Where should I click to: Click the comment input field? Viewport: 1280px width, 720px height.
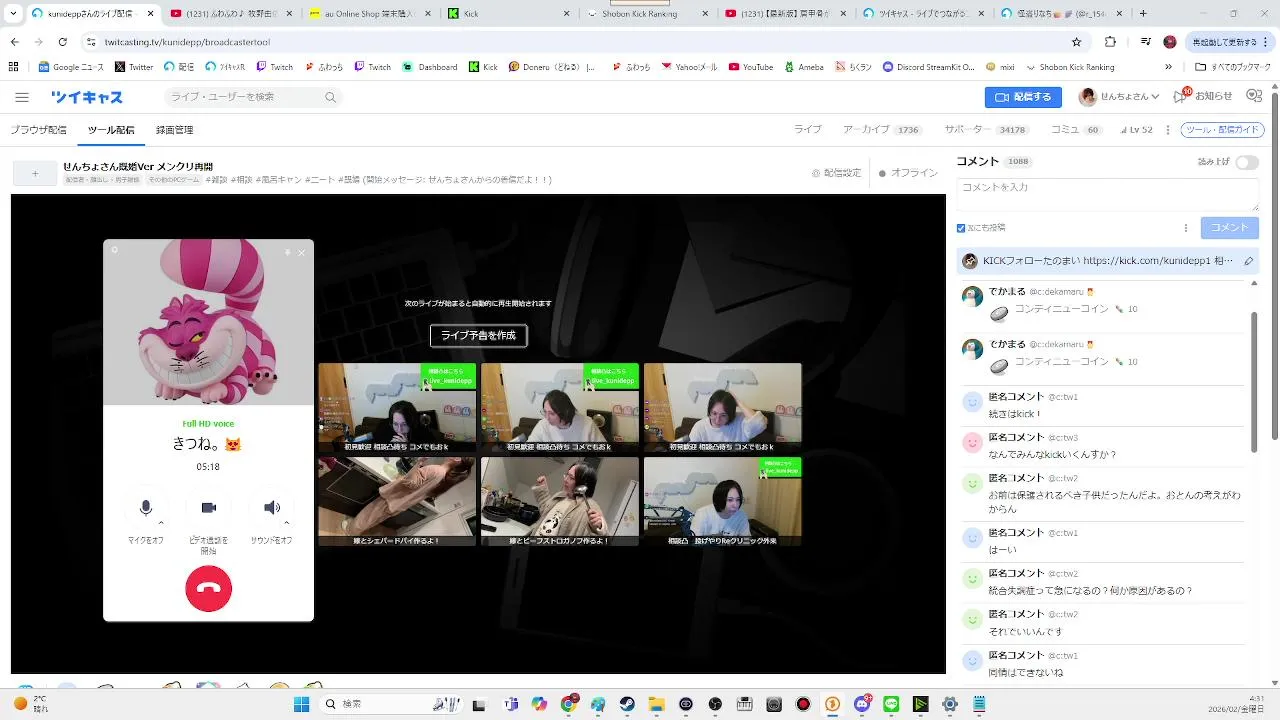click(1107, 194)
